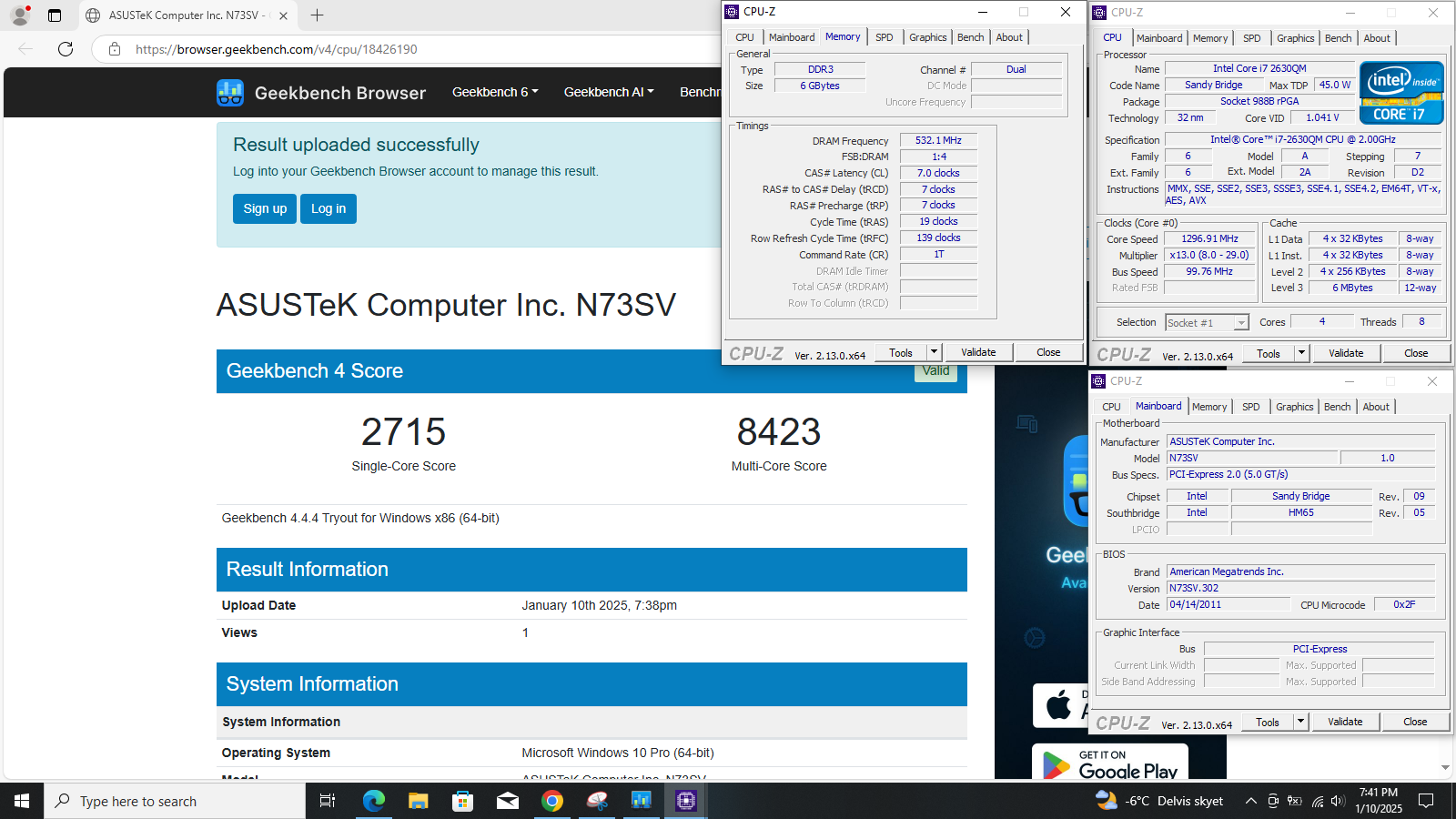
Task: Switch to SPD tab in the Memory CPU-Z window
Action: coord(885,37)
